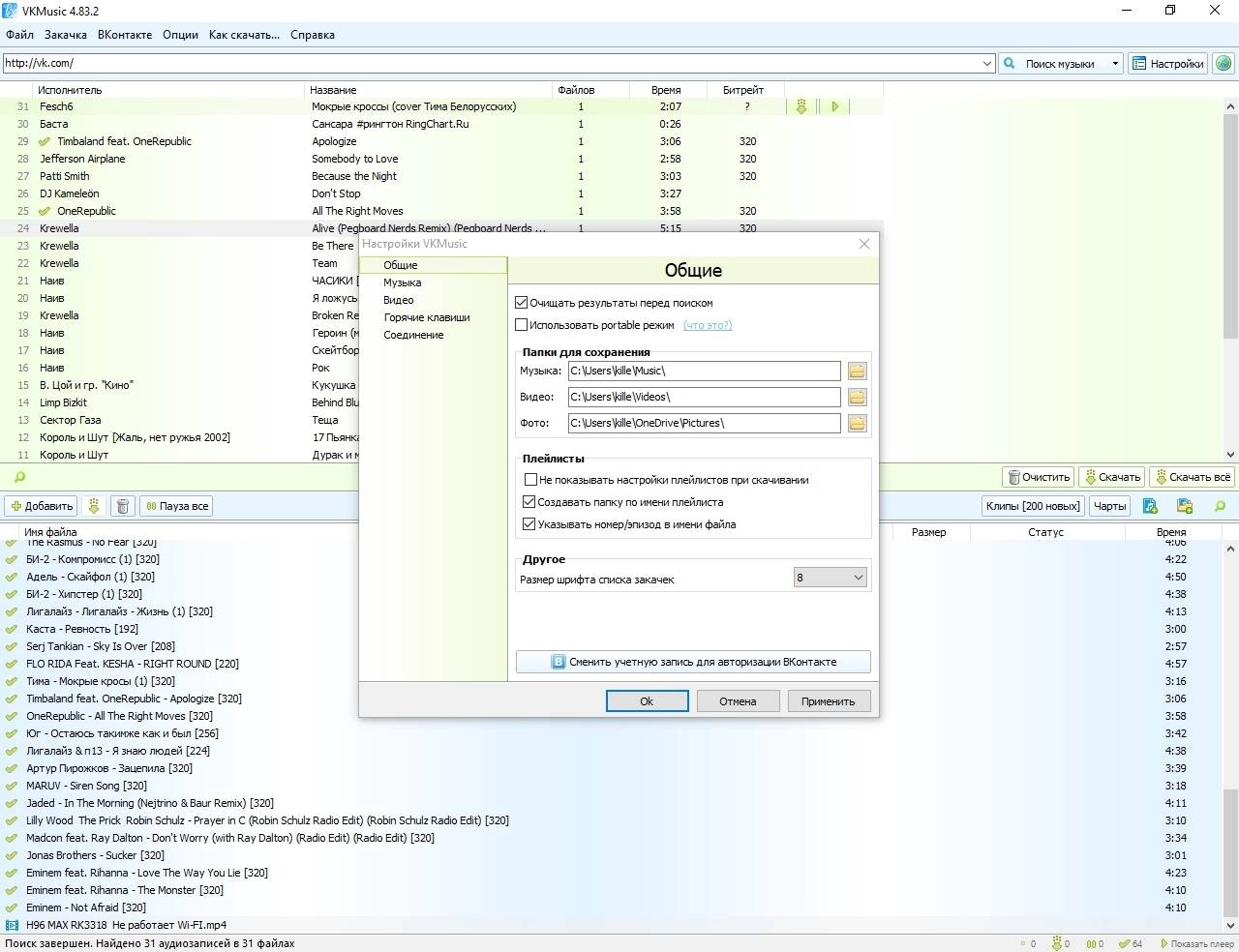This screenshot has width=1239, height=952.
Task: Toggle Создавать папку по имени плейлиста
Action: [x=529, y=502]
